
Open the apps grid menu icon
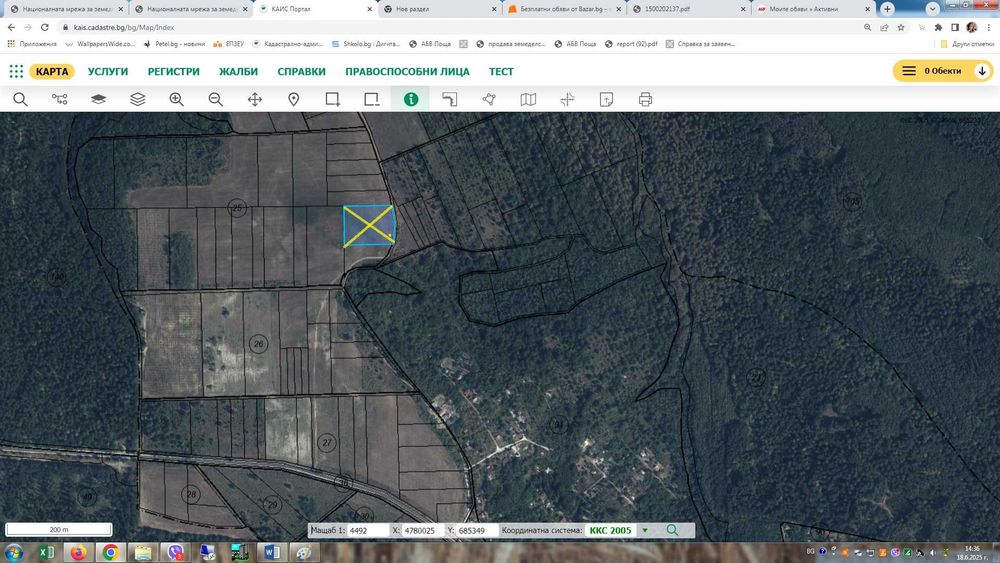(16, 71)
